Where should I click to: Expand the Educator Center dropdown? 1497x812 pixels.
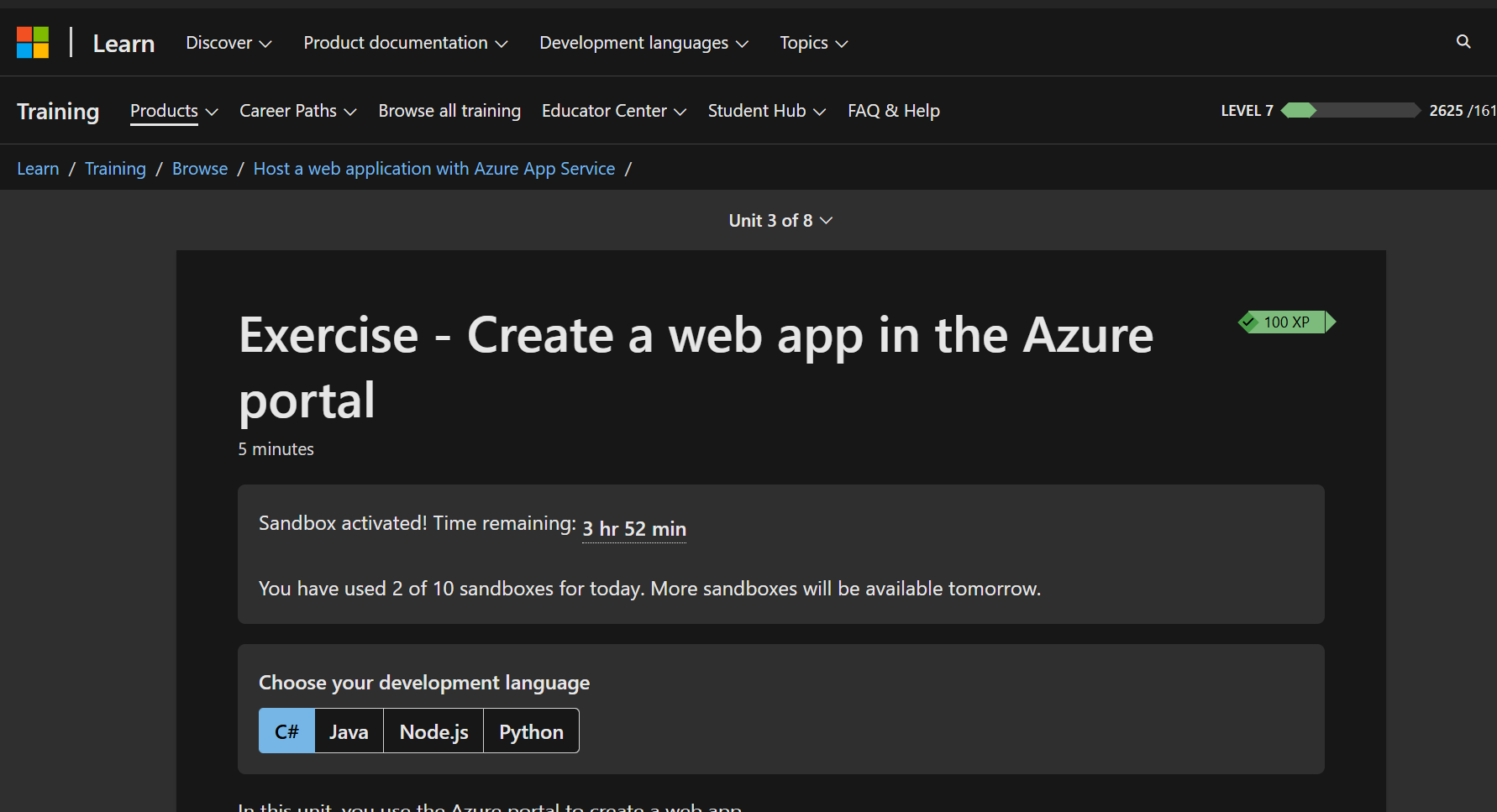click(x=614, y=111)
